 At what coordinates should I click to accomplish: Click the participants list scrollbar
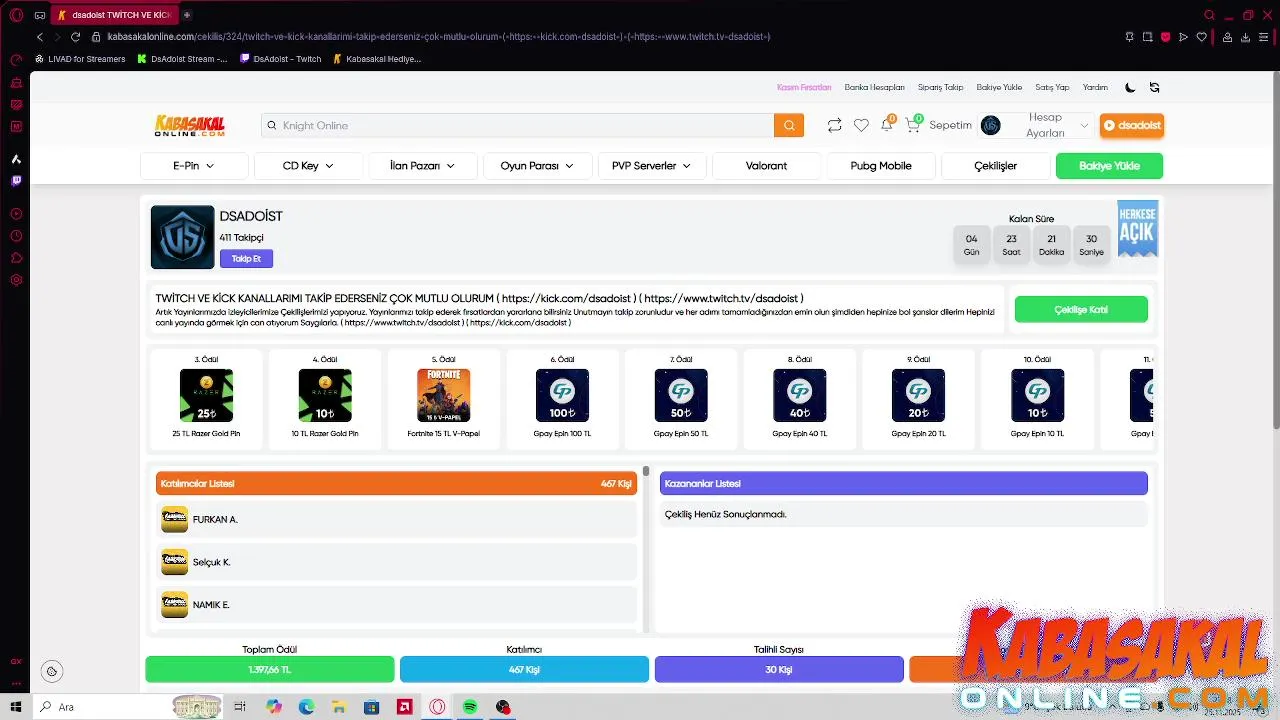[x=646, y=470]
